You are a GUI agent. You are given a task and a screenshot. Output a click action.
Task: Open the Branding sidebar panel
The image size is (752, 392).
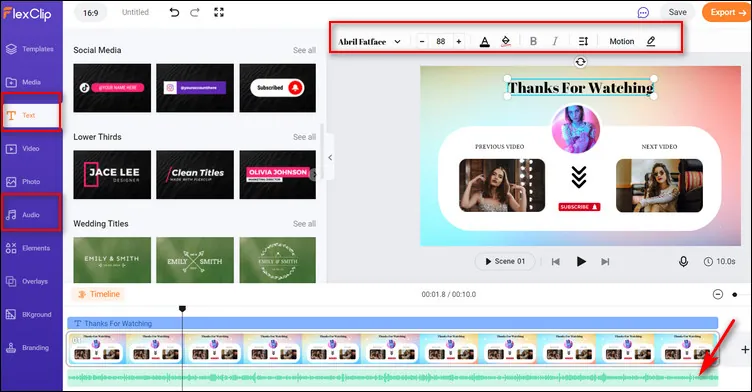(27, 348)
